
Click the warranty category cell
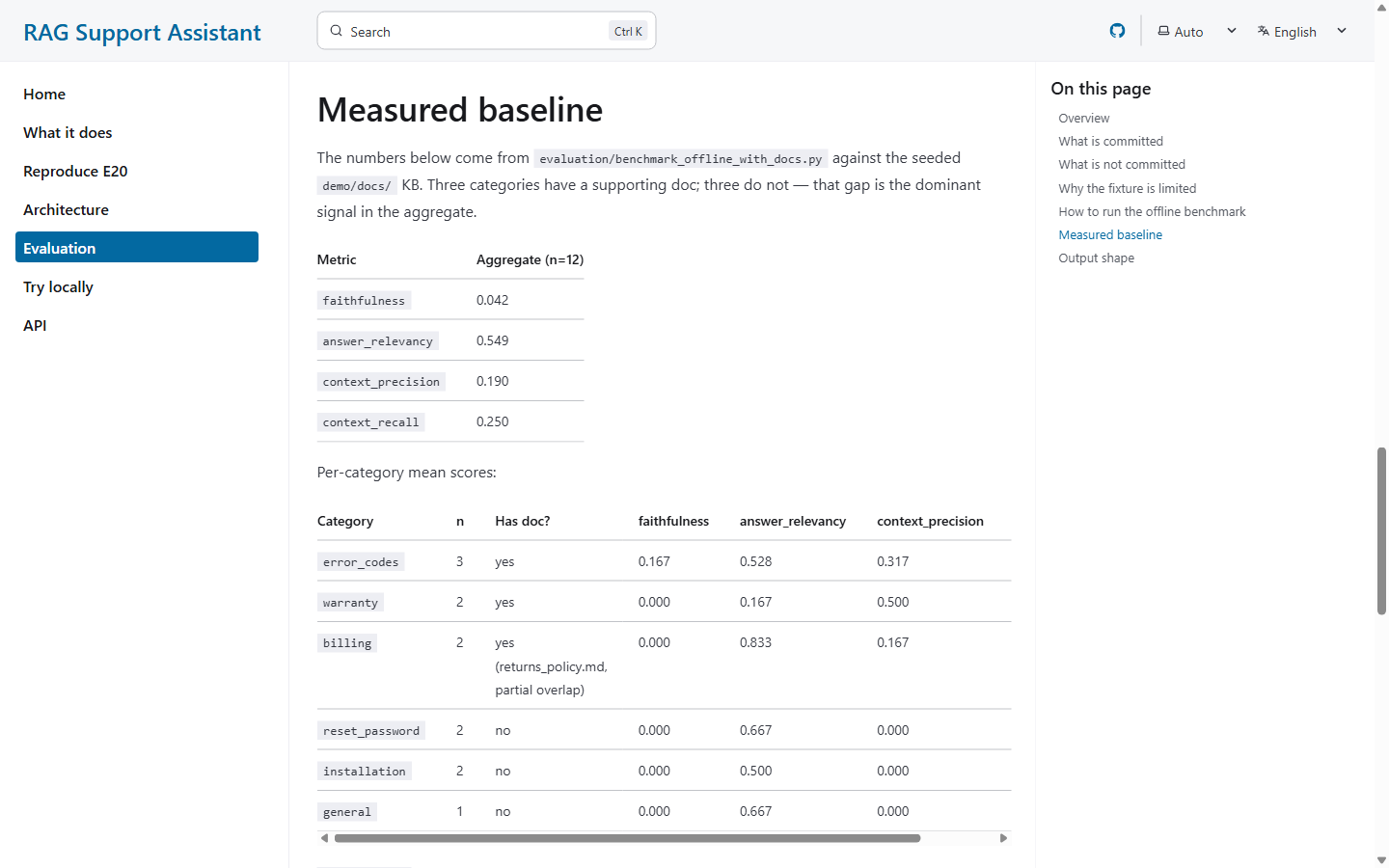click(x=350, y=603)
